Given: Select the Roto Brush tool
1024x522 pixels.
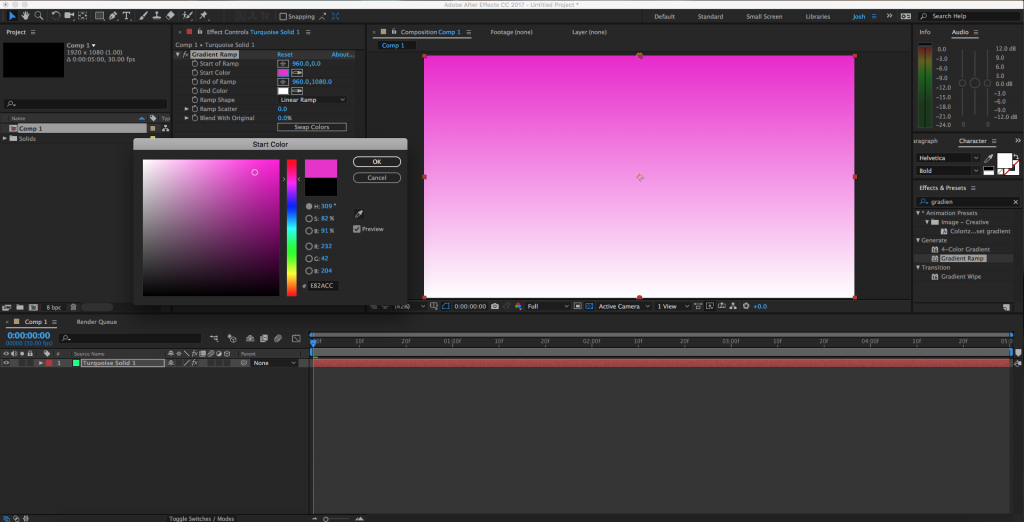Looking at the screenshot, I should click(187, 16).
